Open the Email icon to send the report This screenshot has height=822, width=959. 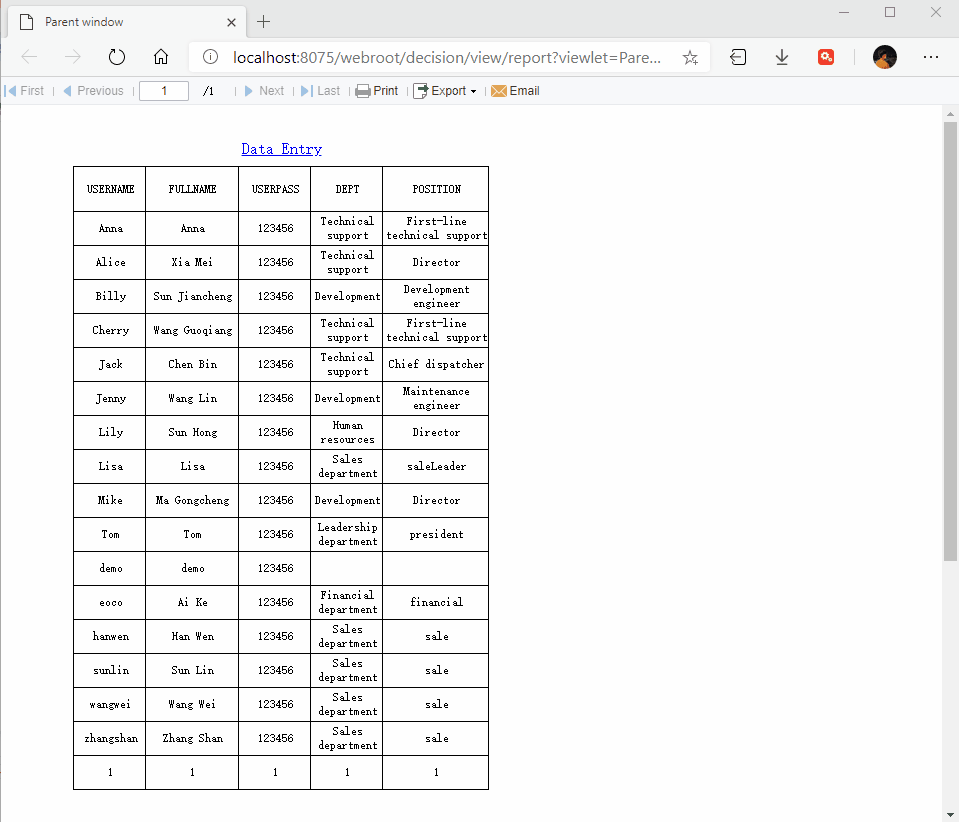499,90
